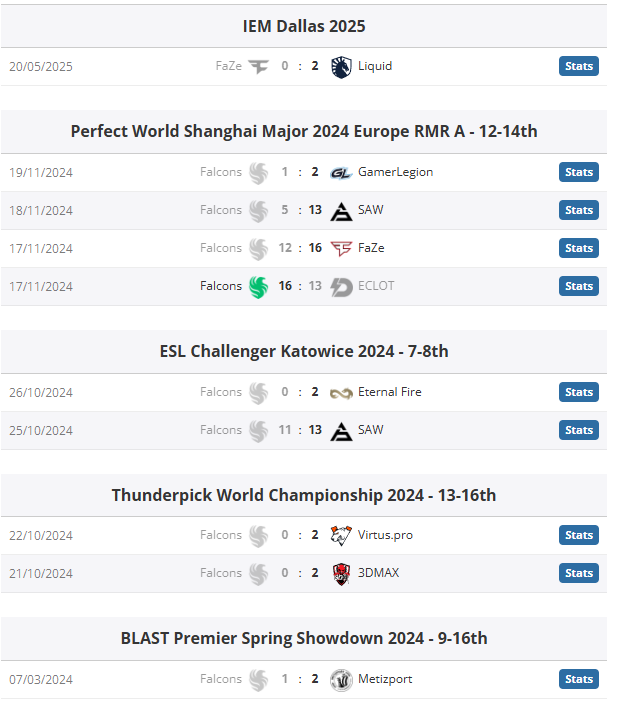Click the Metizport round logo
Viewport: 619px width, 702px height.
coord(341,680)
